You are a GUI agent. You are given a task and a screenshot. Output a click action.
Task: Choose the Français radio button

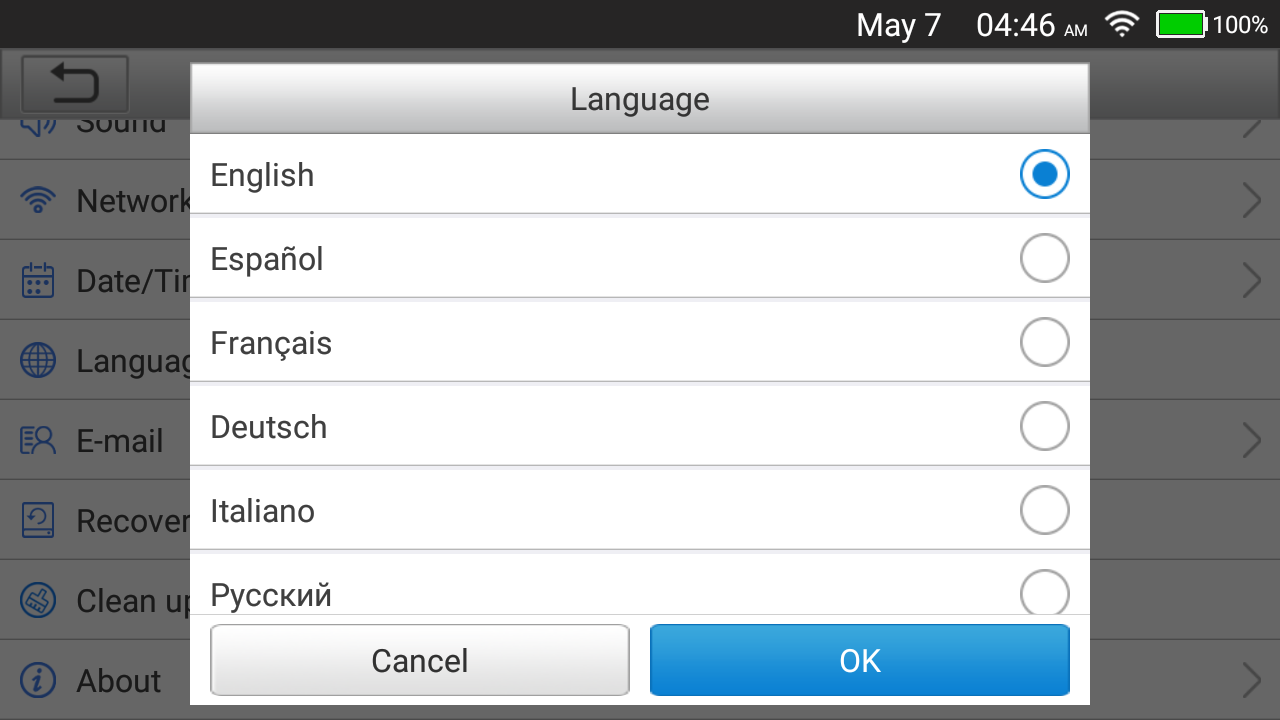click(x=1044, y=343)
